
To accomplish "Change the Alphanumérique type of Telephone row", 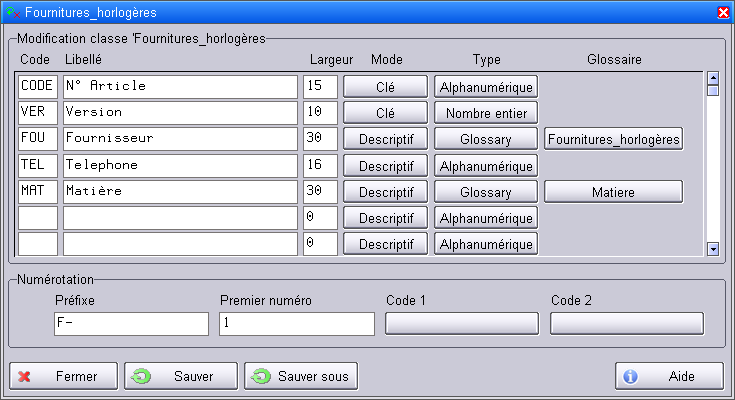I will point(486,166).
